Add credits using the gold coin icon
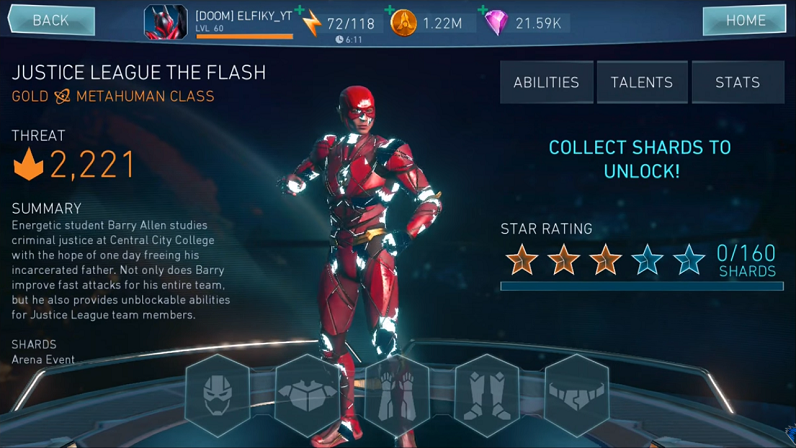 click(x=404, y=23)
